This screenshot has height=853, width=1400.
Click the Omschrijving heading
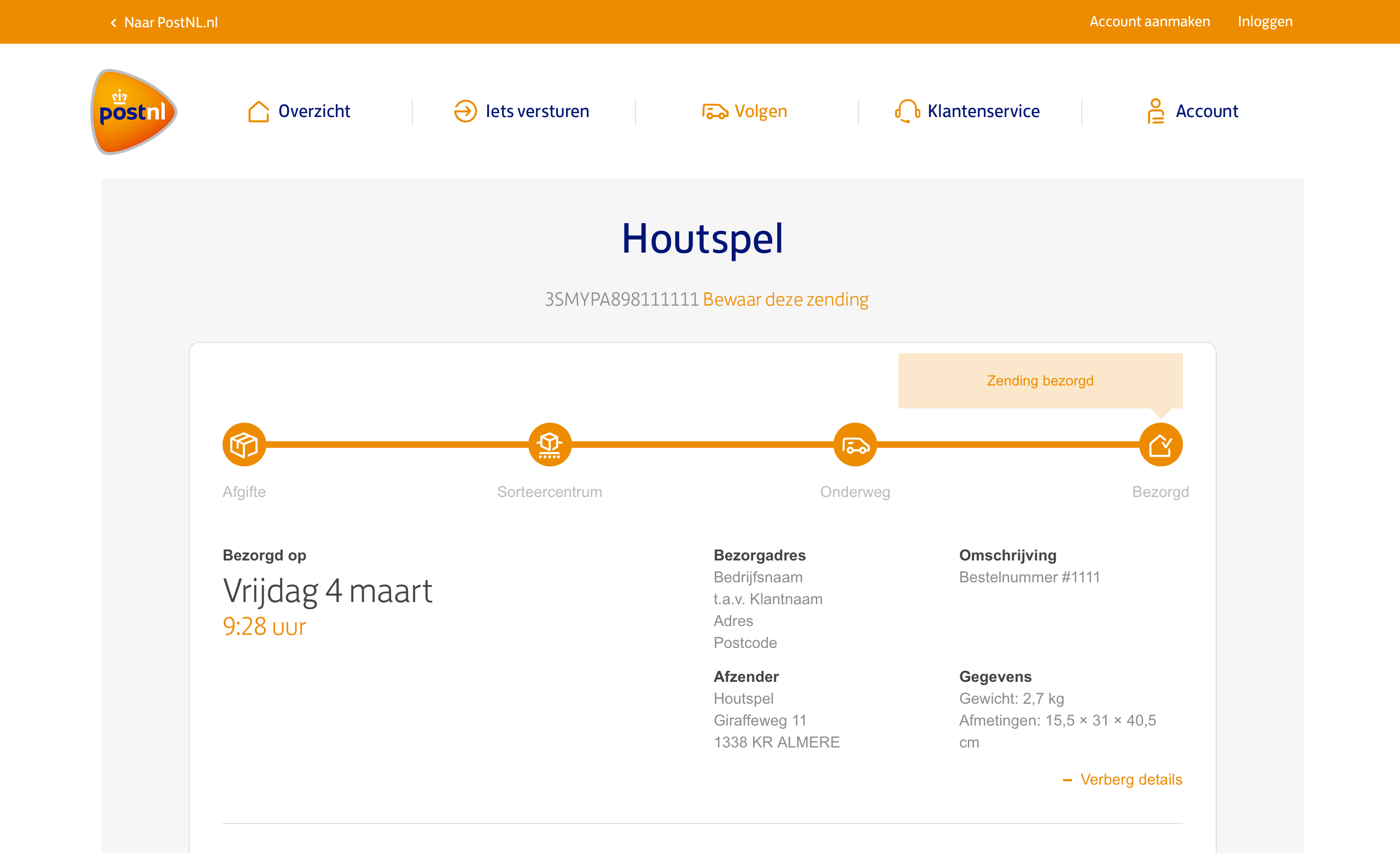(1008, 556)
